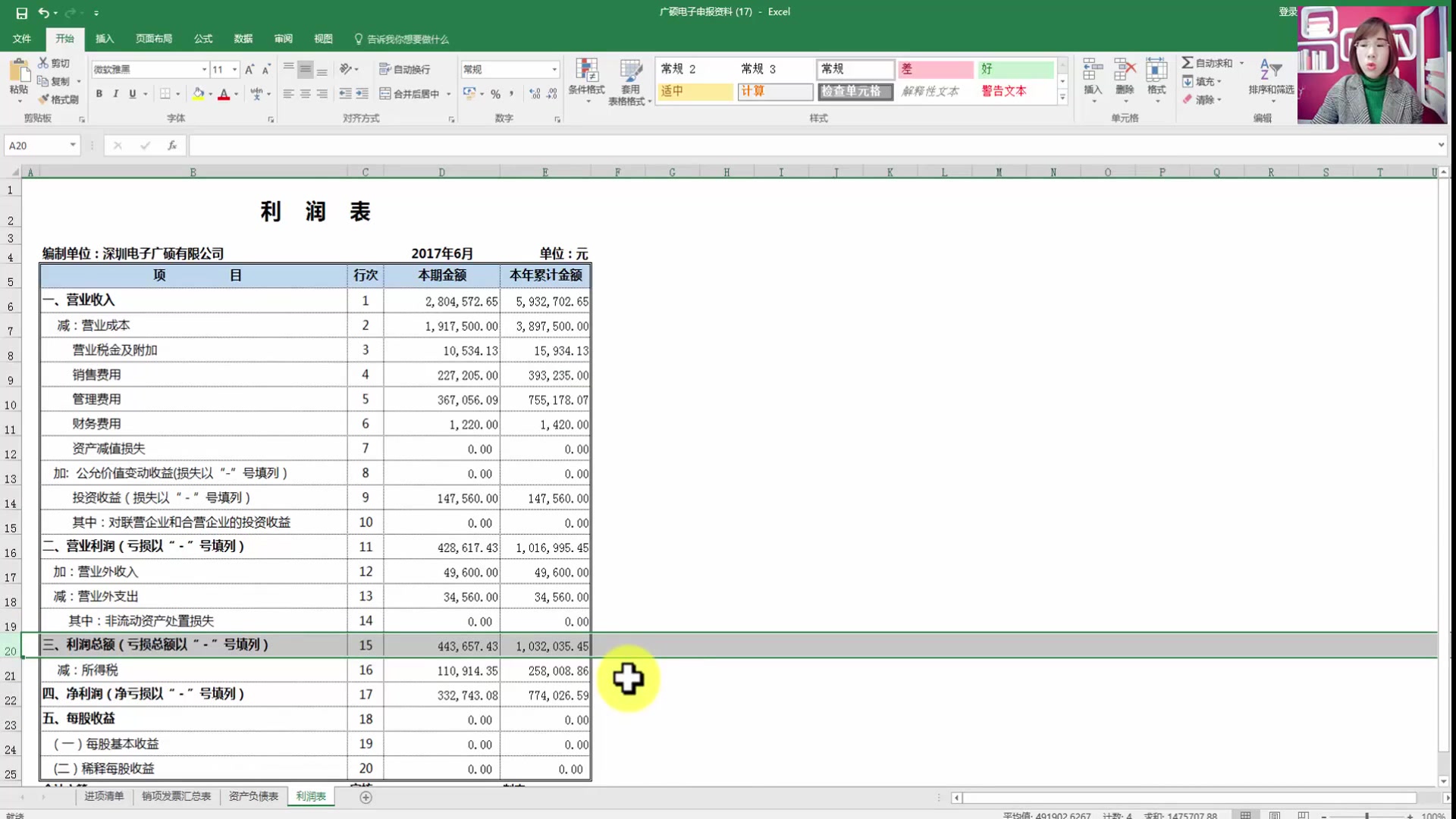Open the number format dropdown
Screen dimensions: 1456x819
556,69
